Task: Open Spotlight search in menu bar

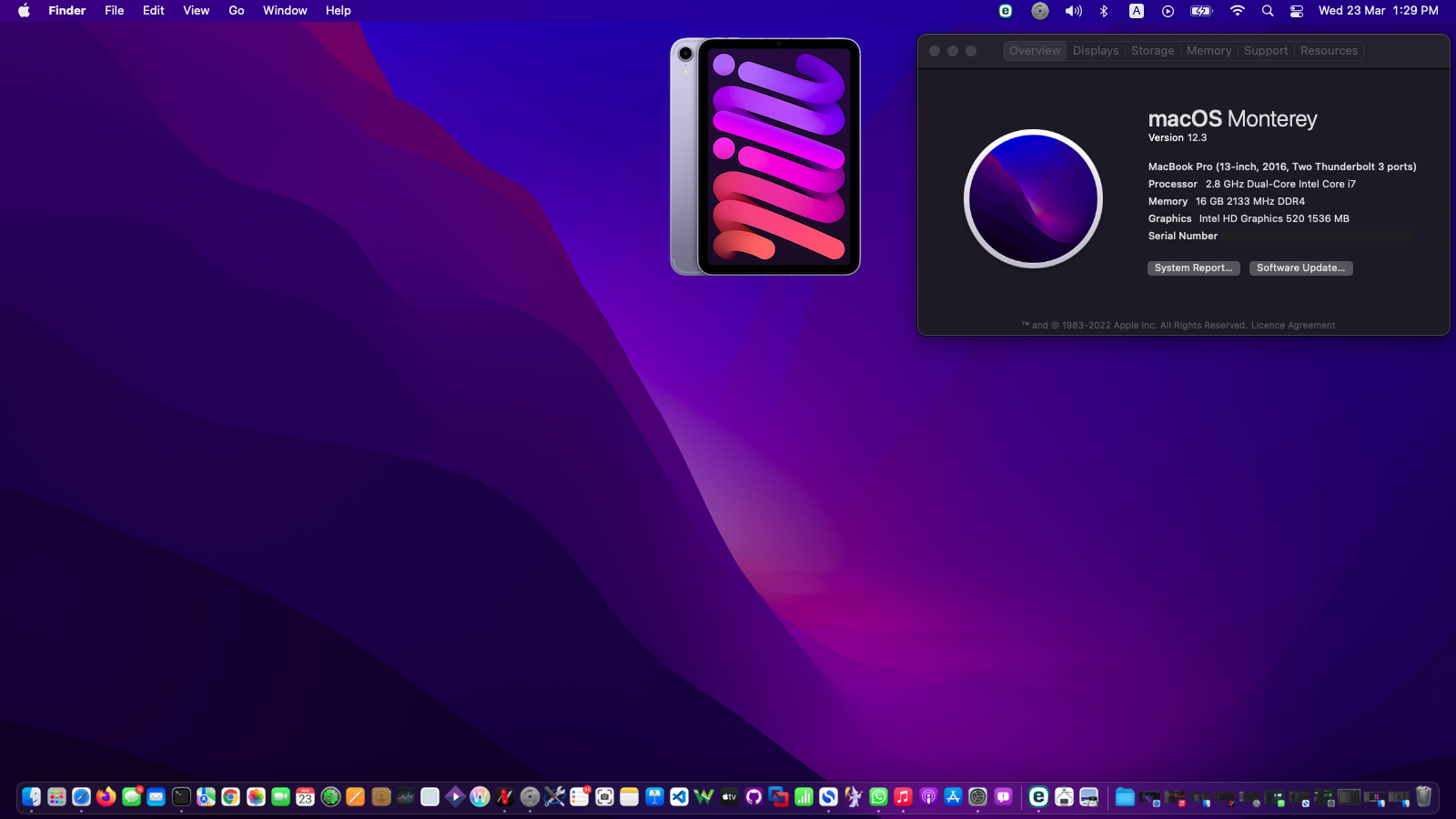Action: (1268, 11)
